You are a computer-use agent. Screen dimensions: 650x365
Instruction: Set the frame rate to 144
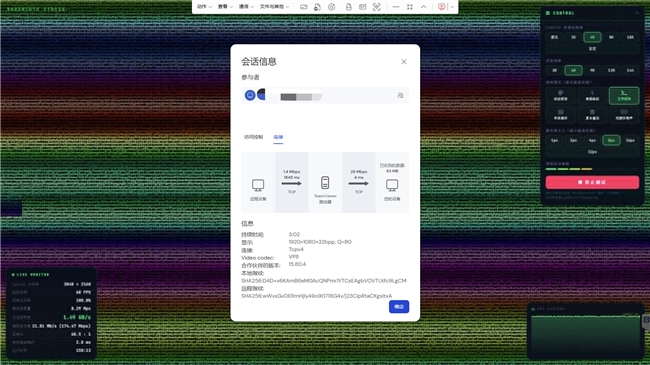[x=630, y=71]
